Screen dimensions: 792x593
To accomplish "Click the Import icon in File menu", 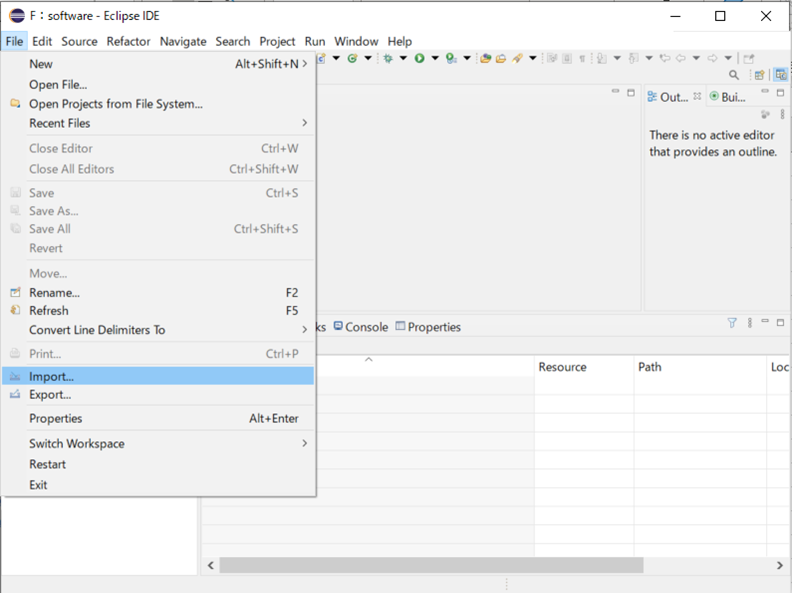I will (x=15, y=377).
